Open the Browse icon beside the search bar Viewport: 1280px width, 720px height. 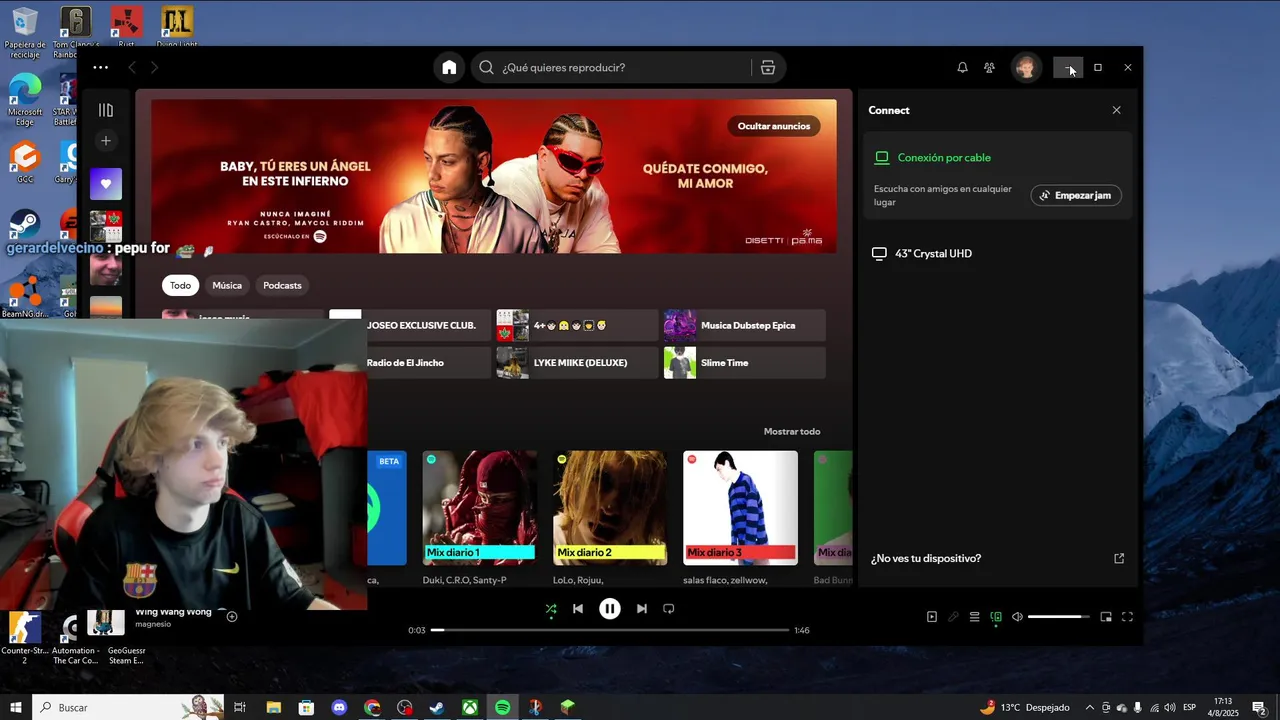point(768,67)
